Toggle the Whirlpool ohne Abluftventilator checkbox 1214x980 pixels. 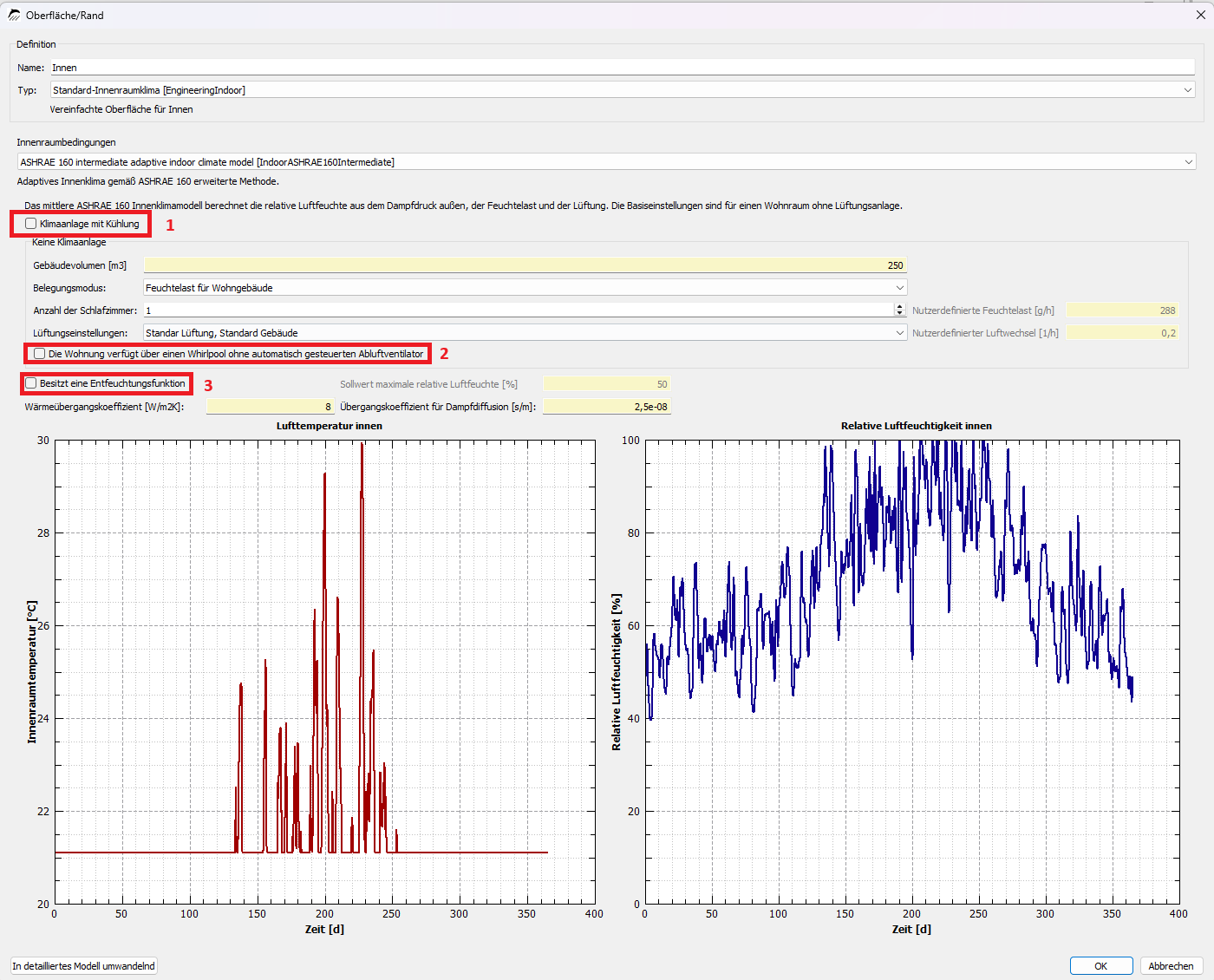(x=40, y=354)
